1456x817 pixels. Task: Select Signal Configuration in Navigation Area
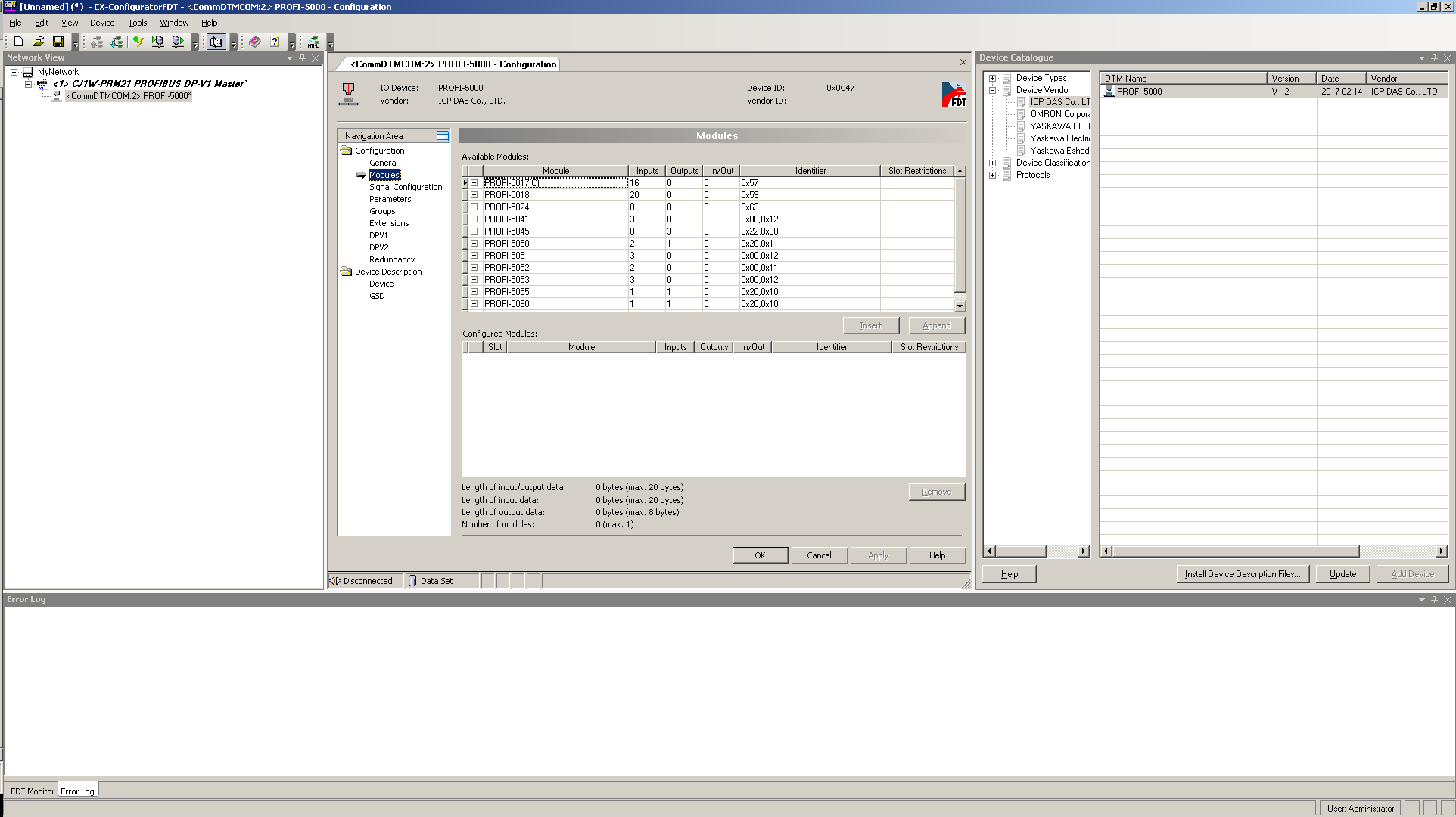(x=406, y=187)
